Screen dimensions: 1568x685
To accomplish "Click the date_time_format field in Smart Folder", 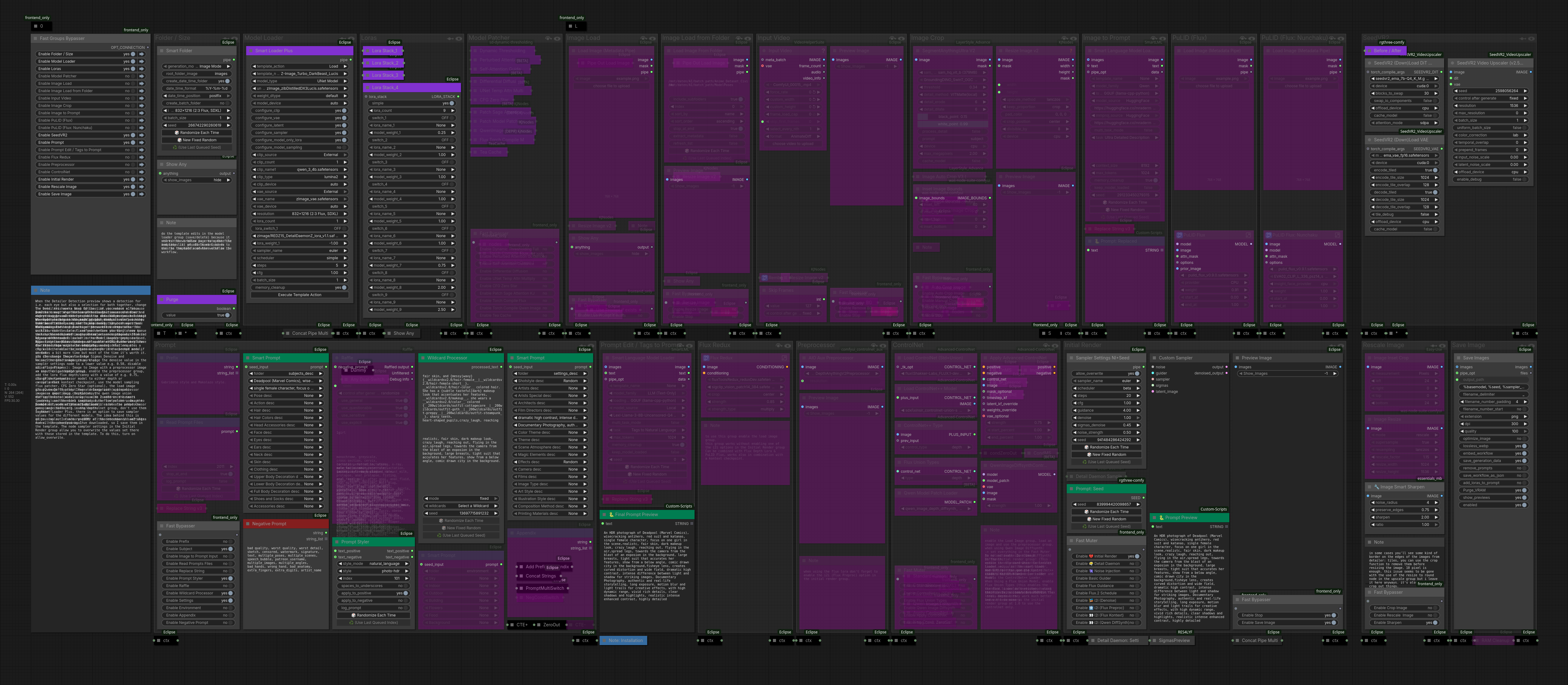I will coord(197,88).
